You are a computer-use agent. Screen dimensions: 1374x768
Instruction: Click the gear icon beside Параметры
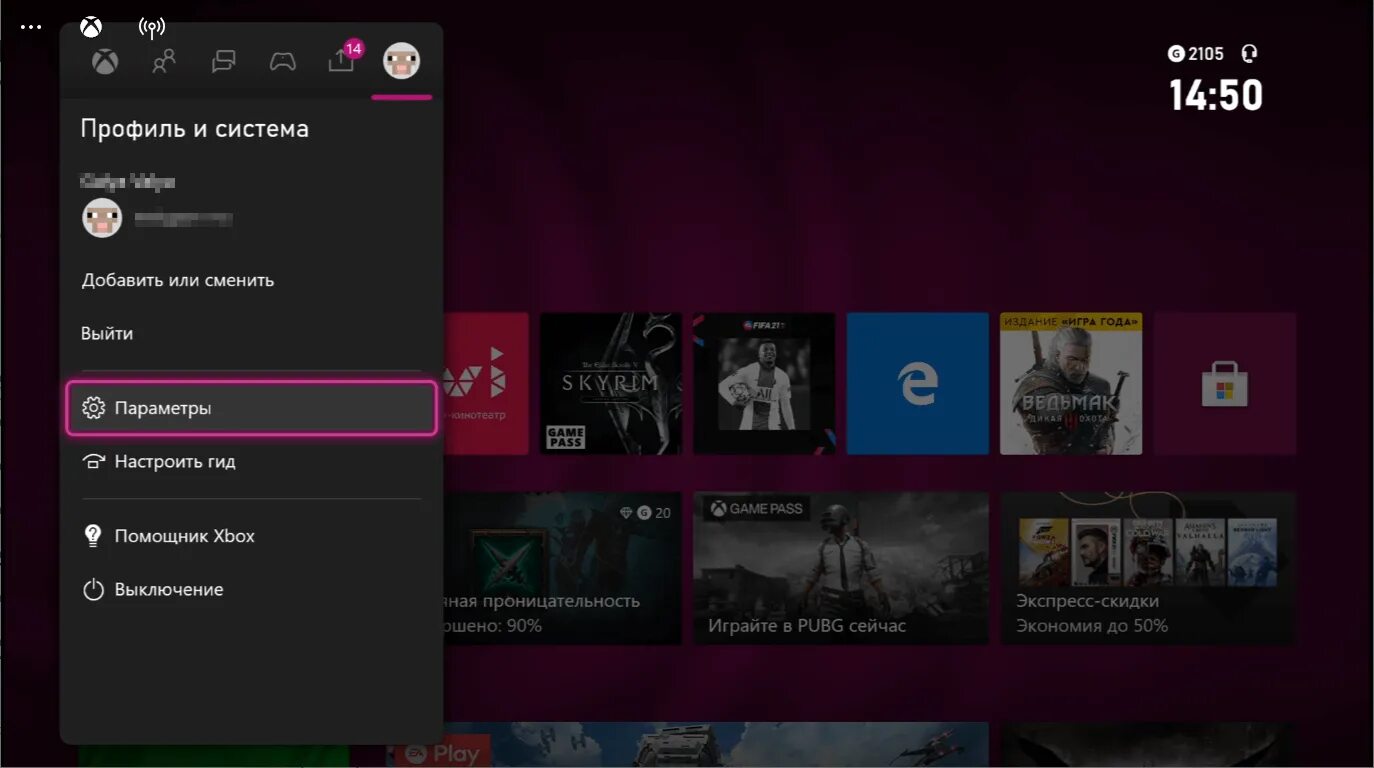(x=93, y=408)
